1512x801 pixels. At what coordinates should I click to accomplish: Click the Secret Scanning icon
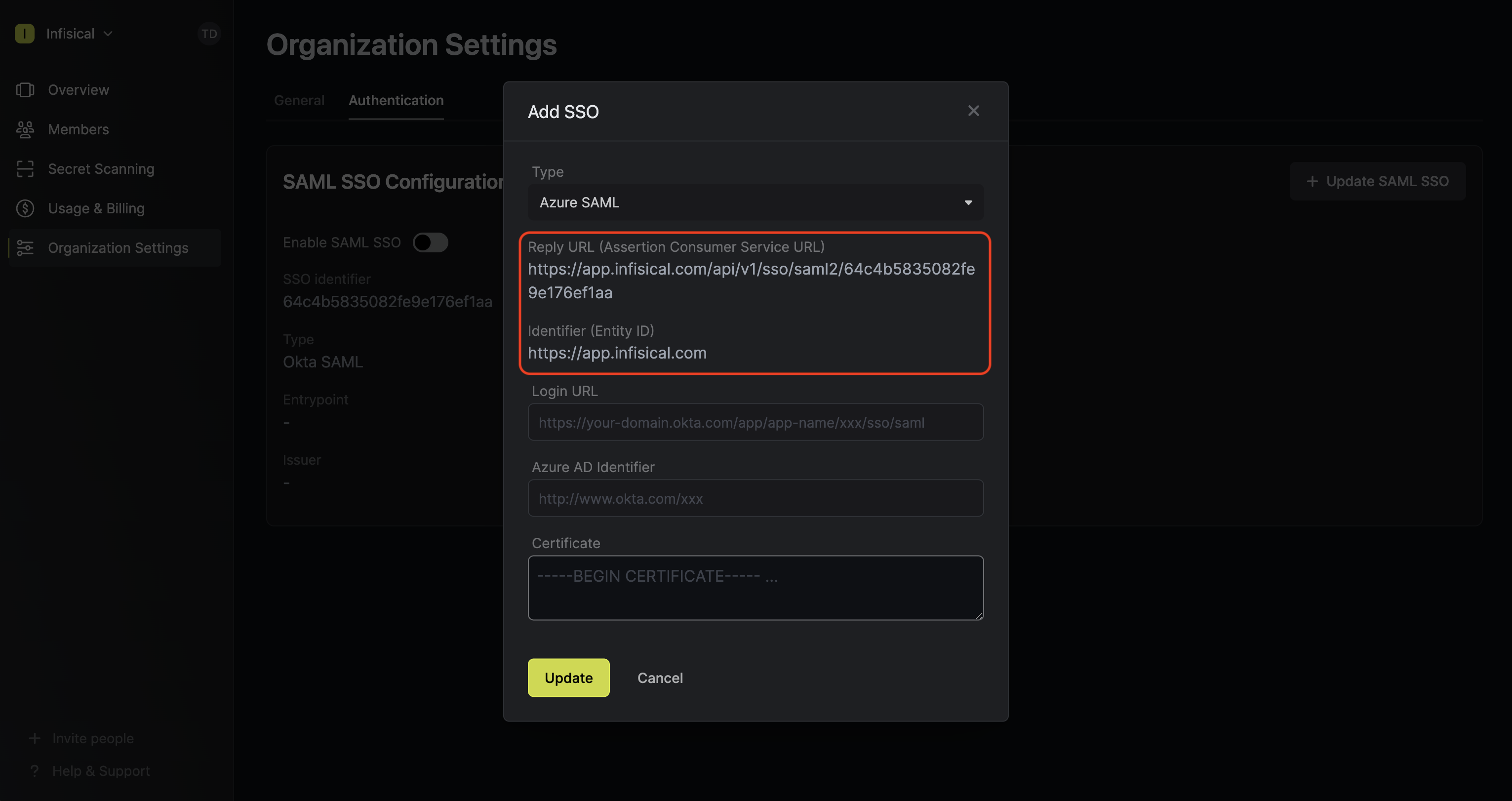(25, 169)
